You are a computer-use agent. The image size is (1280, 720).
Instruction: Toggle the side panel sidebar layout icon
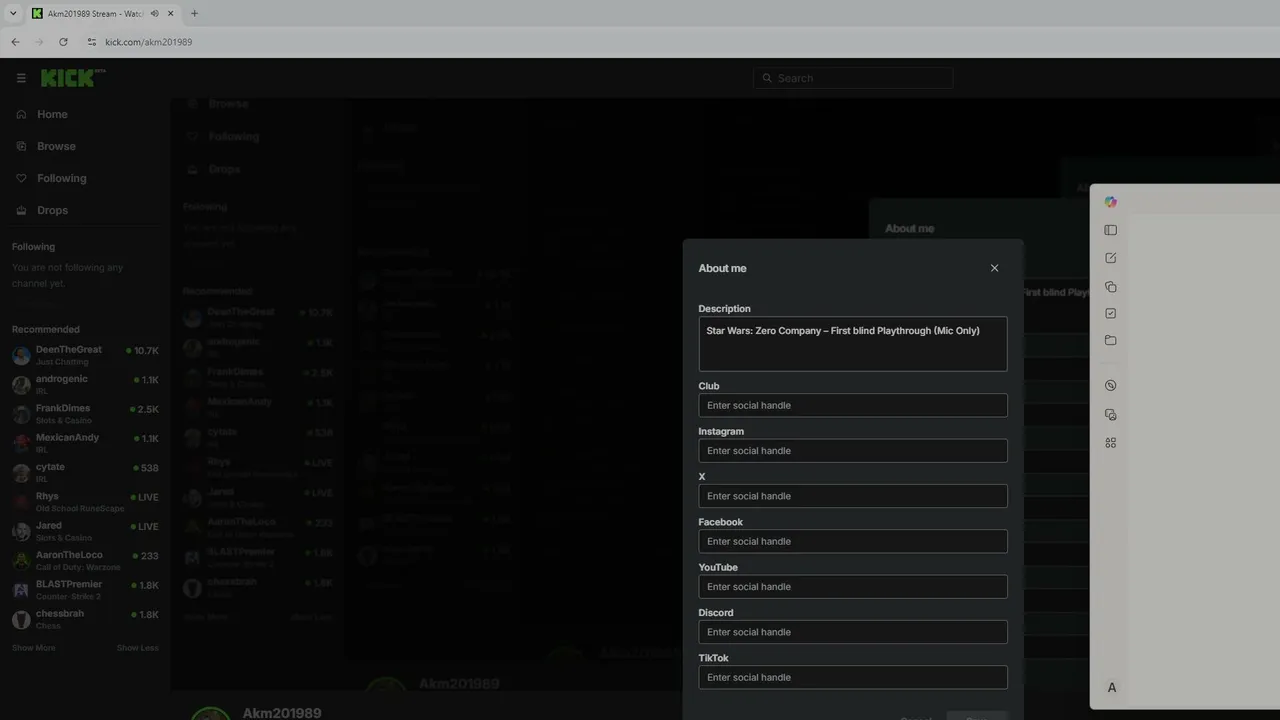(1111, 230)
